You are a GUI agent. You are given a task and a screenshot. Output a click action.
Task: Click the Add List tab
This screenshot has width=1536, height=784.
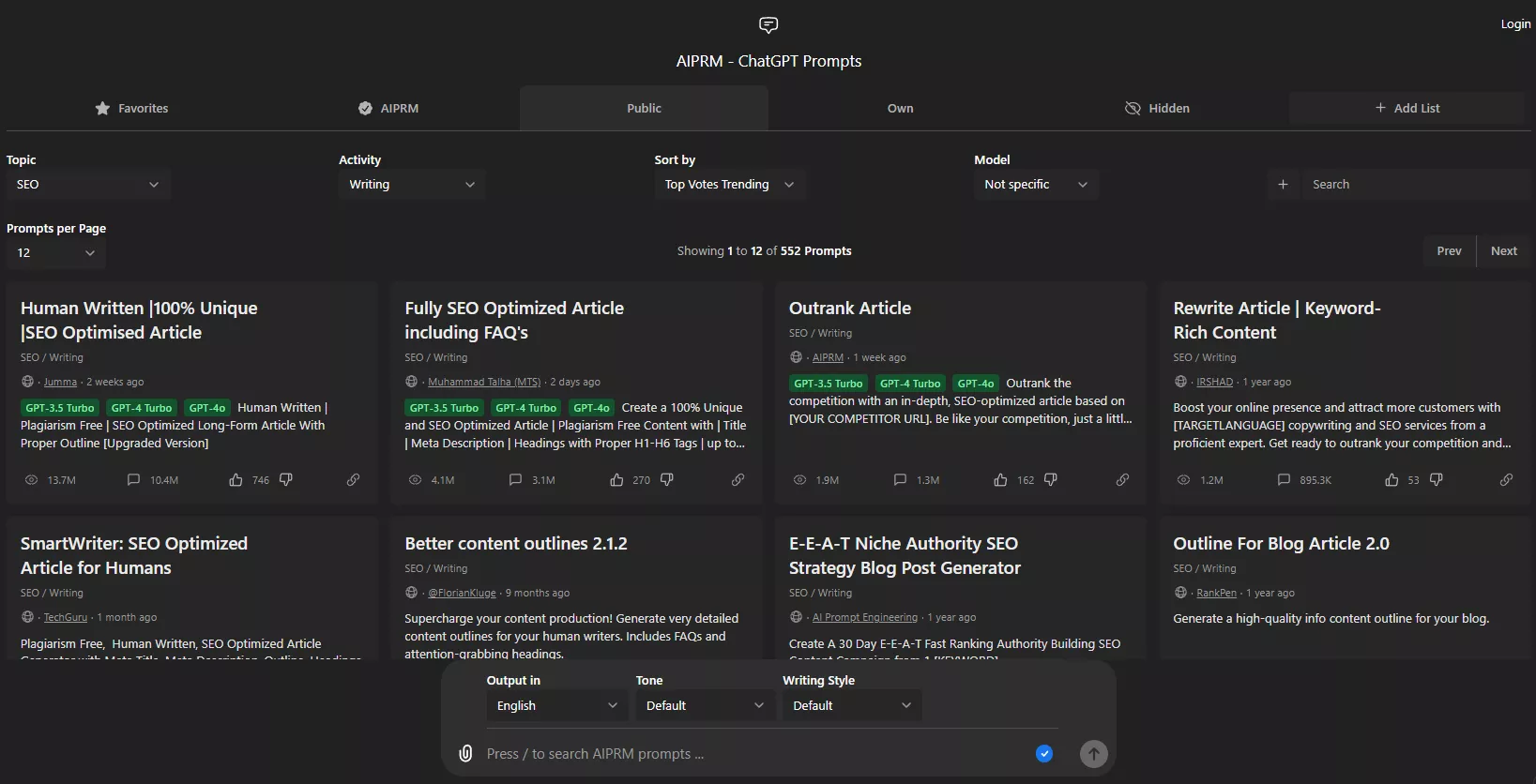pyautogui.click(x=1407, y=109)
